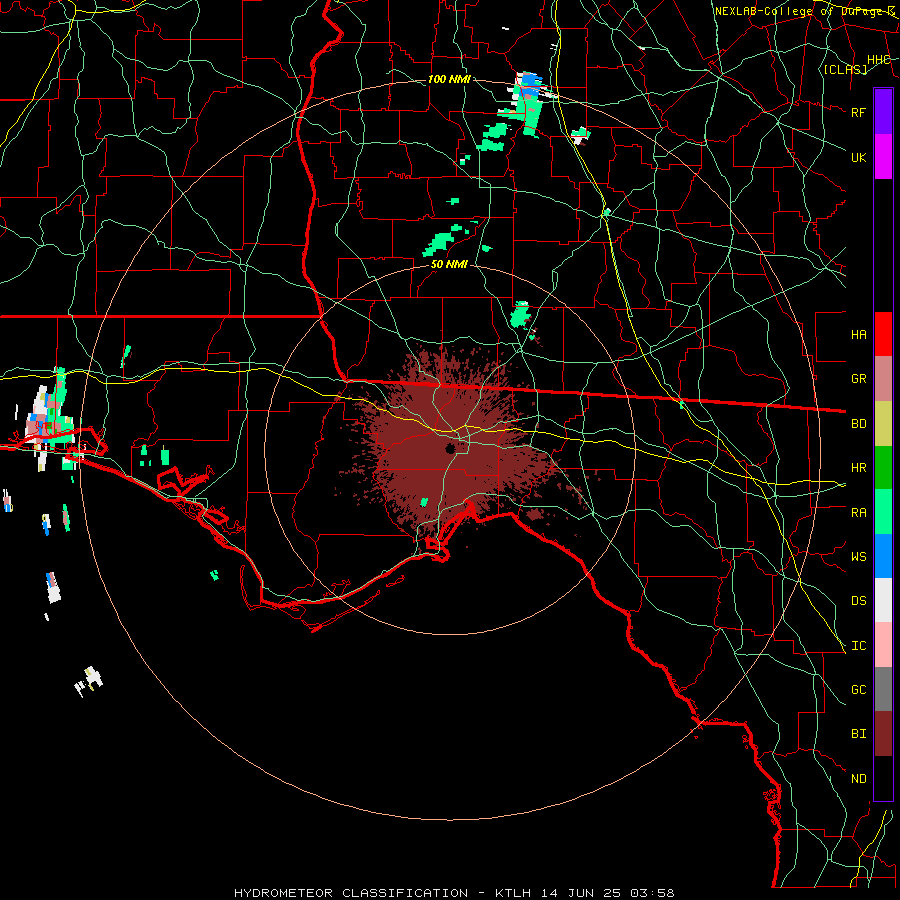The width and height of the screenshot is (900, 900).
Task: Click the WS blue legend swatch
Action: (883, 556)
